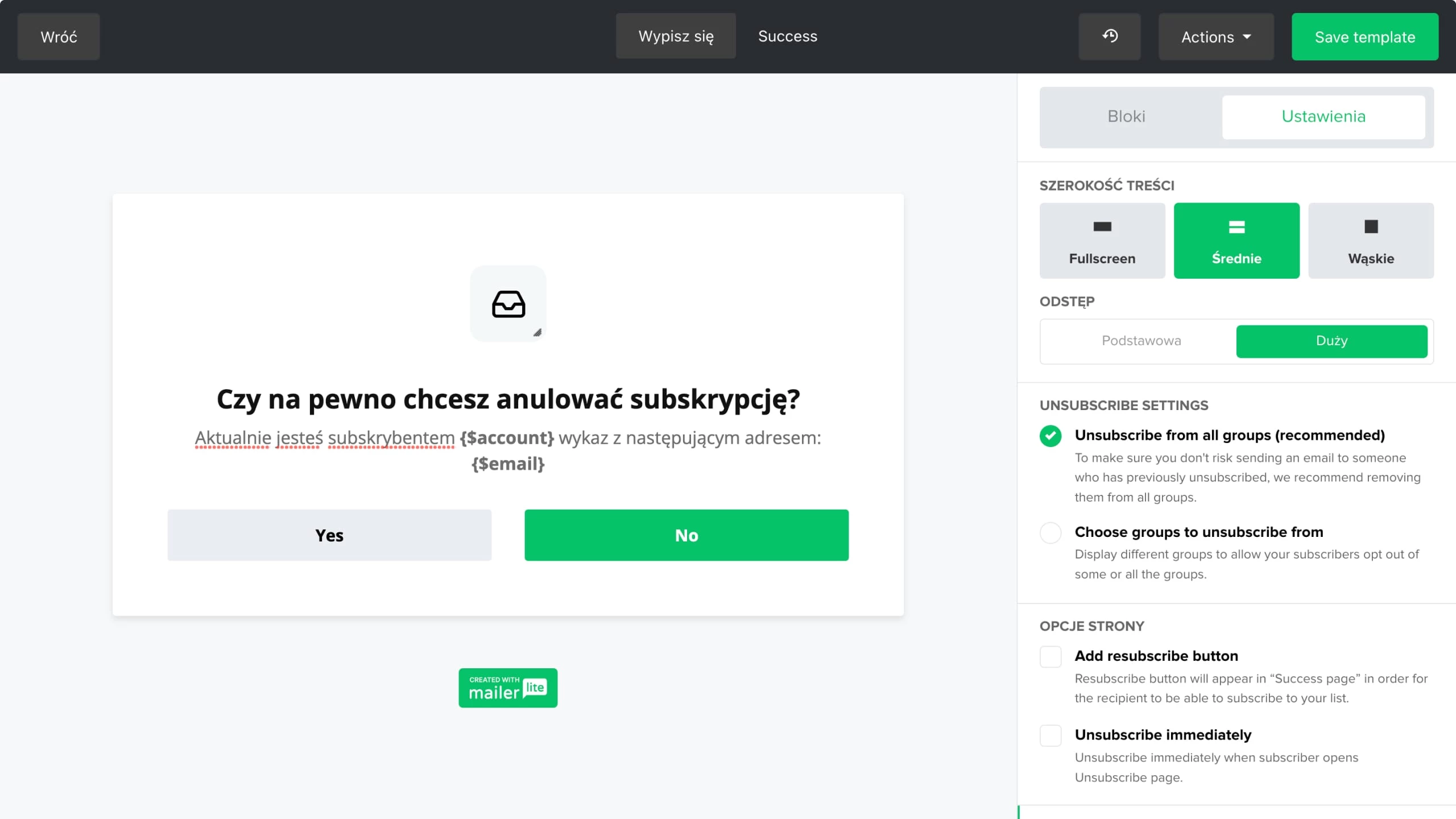Click the resize handle on inbox icon
Image resolution: width=1456 pixels, height=819 pixels.
(x=537, y=333)
